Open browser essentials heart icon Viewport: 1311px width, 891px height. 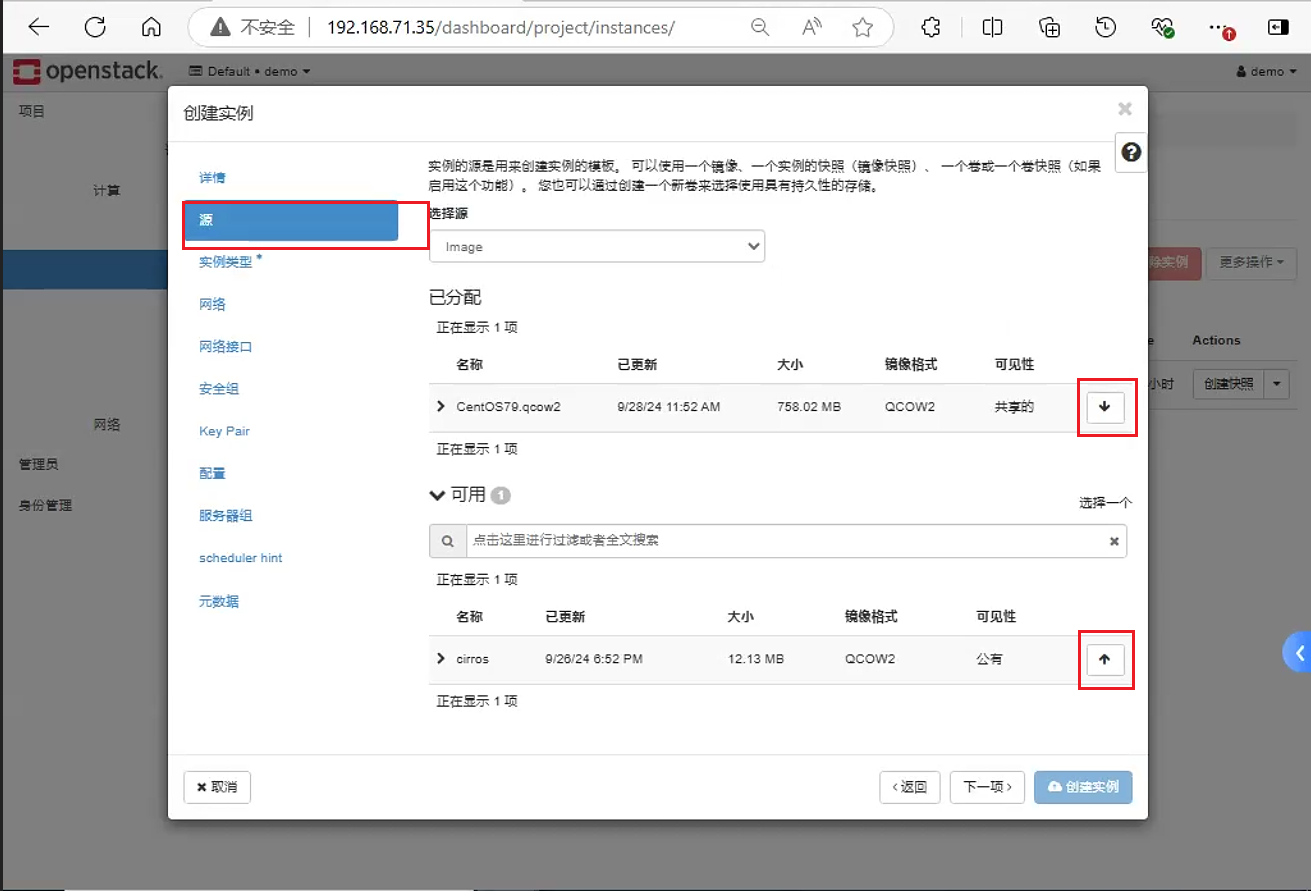1163,28
